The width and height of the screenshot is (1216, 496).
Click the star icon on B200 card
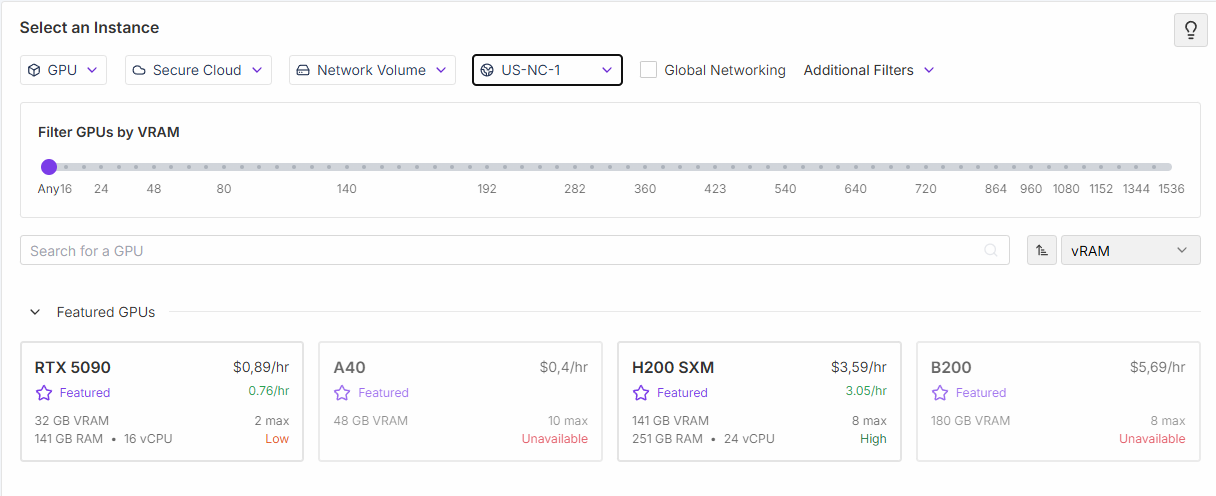940,393
